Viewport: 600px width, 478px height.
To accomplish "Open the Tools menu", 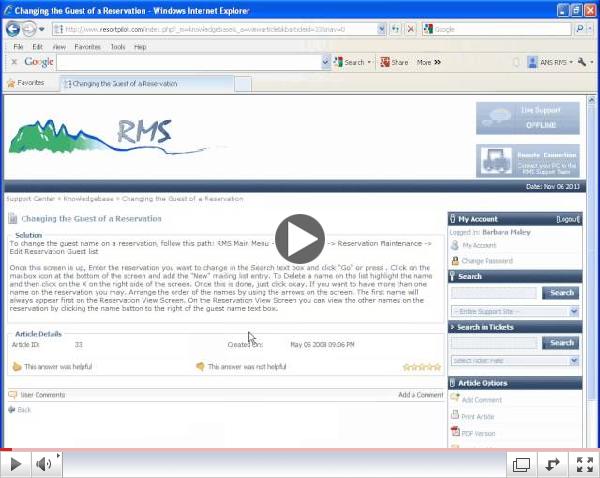I will 118,47.
